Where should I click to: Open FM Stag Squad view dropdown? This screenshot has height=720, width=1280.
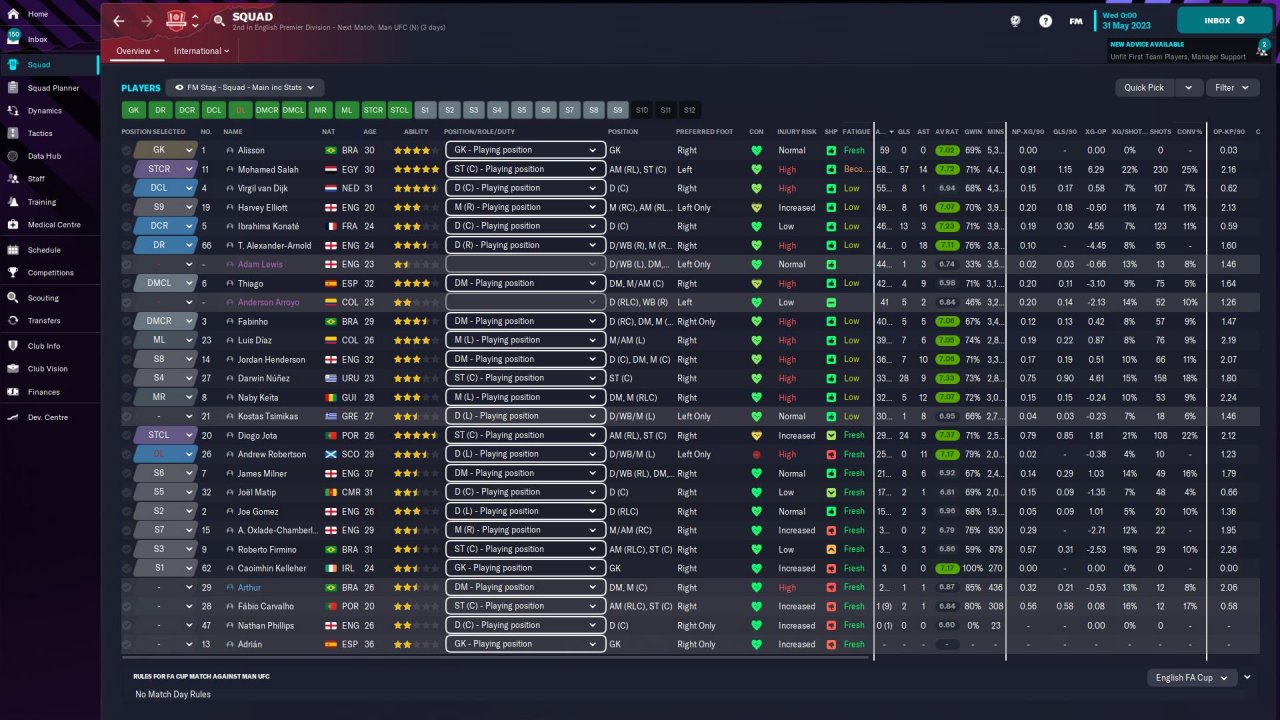(x=245, y=87)
